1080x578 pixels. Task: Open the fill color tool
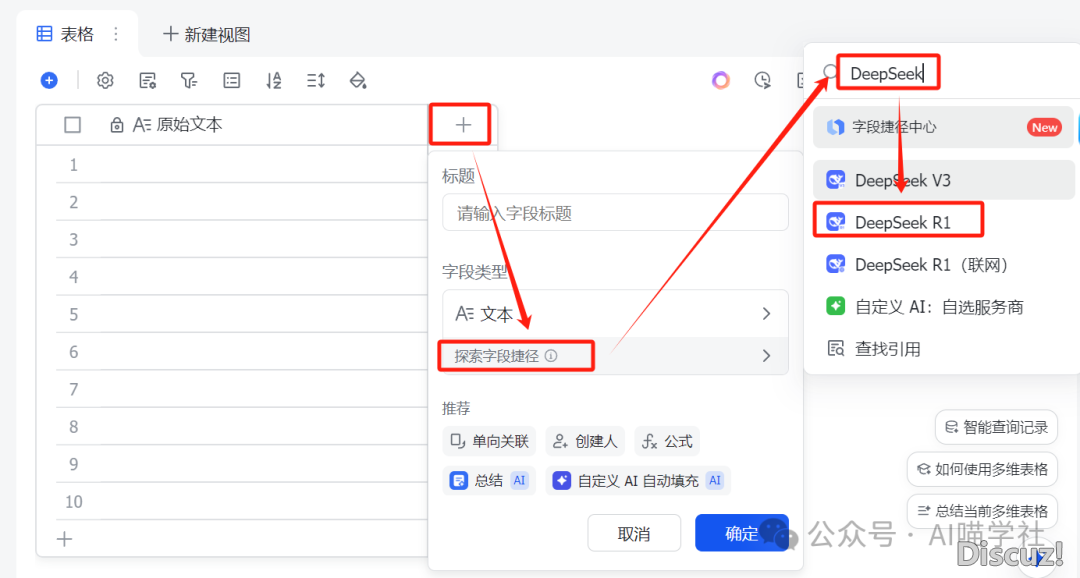[x=357, y=81]
